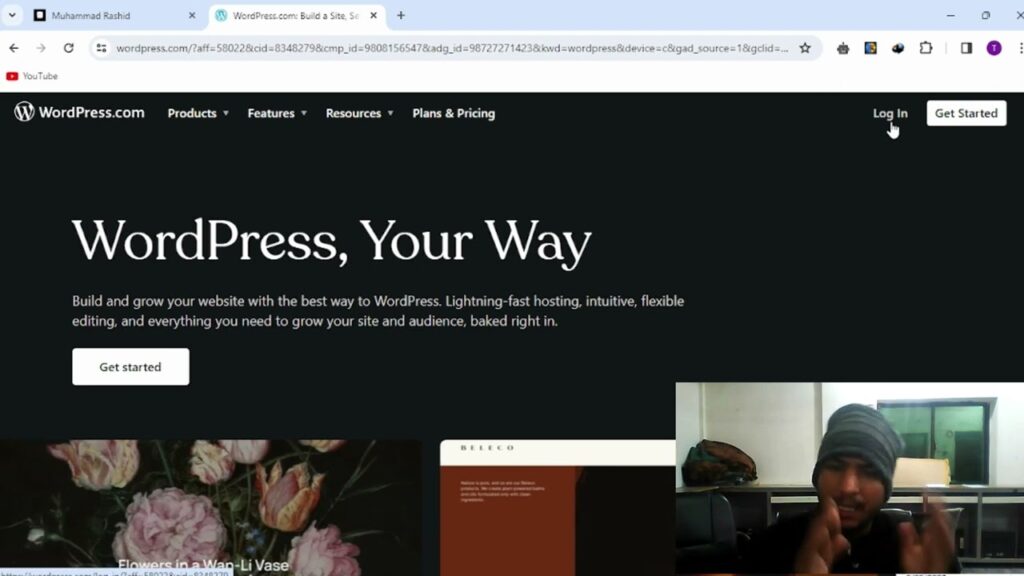The image size is (1024, 576).
Task: Minimize the browser window
Action: tap(951, 15)
